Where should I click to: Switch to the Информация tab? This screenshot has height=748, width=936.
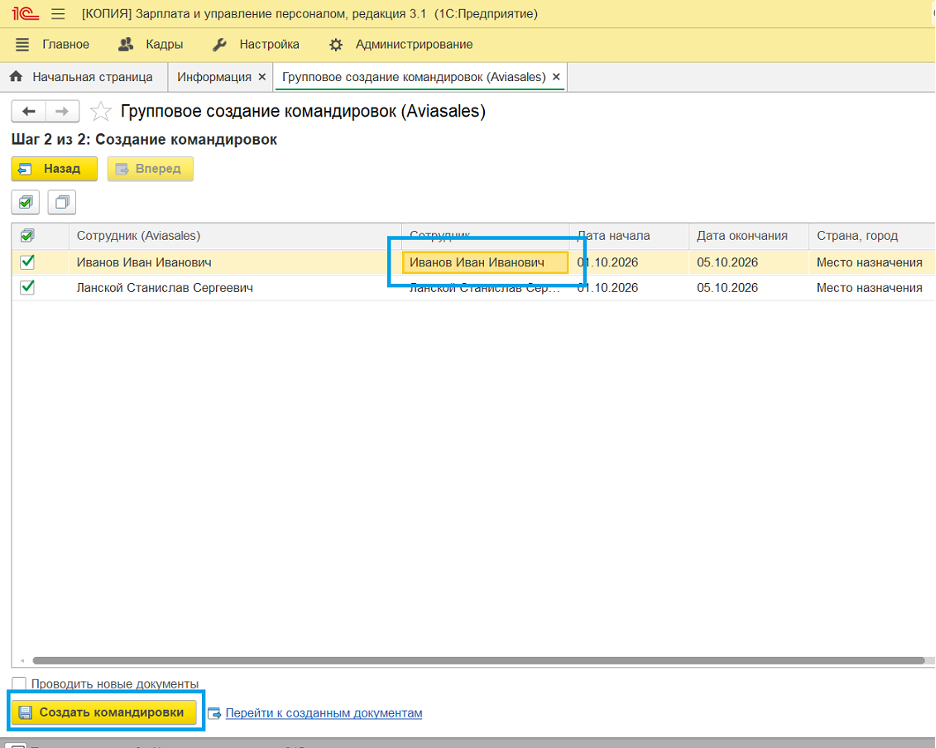[x=214, y=77]
